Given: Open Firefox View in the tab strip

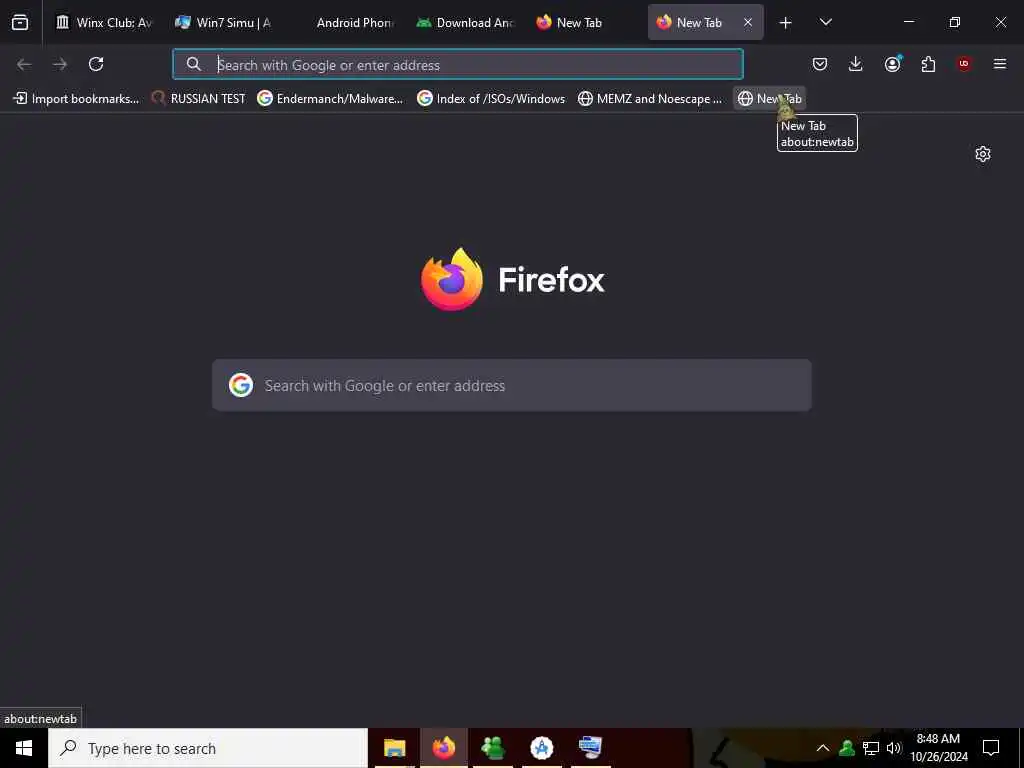Looking at the screenshot, I should tap(20, 22).
